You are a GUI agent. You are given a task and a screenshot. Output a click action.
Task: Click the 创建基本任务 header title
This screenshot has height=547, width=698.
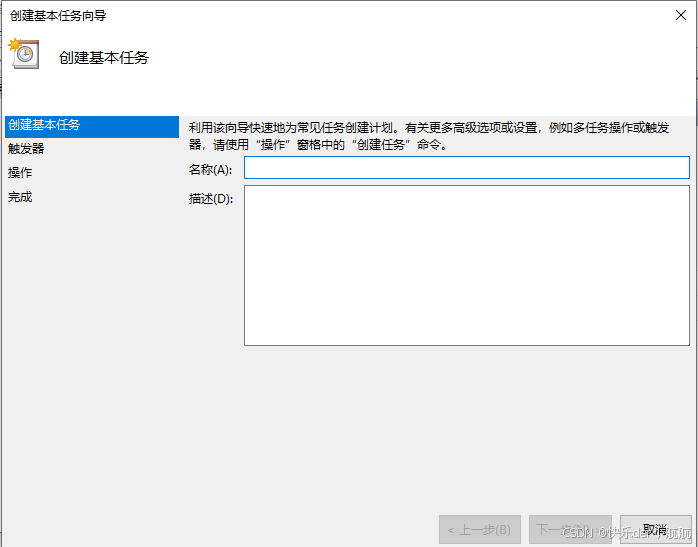104,57
